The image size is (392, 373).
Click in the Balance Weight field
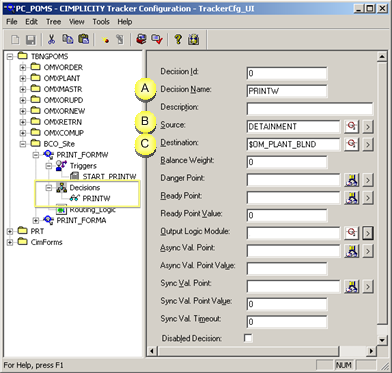click(x=287, y=162)
